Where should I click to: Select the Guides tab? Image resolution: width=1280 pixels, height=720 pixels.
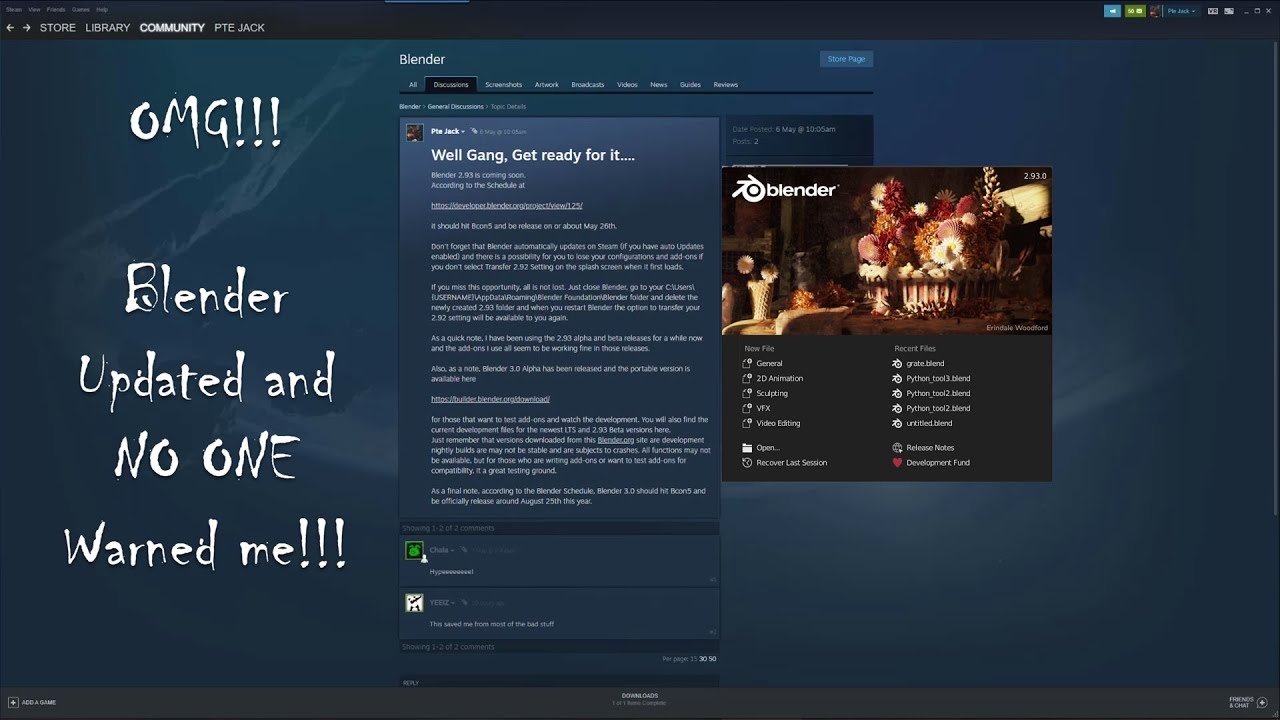(690, 85)
